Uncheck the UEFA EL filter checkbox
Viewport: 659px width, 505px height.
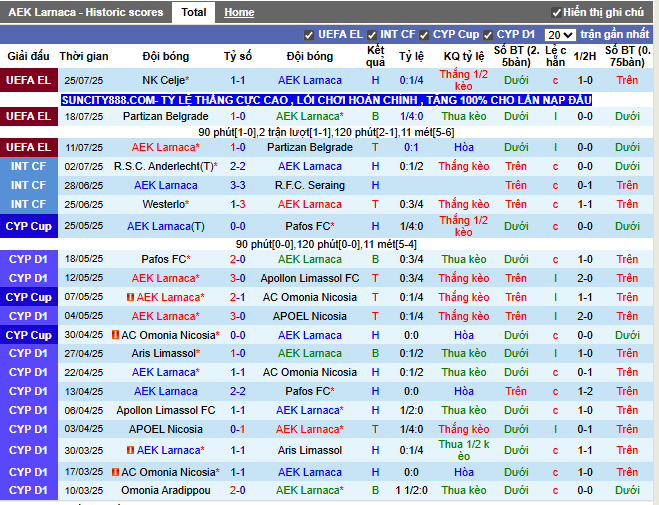pyautogui.click(x=308, y=35)
